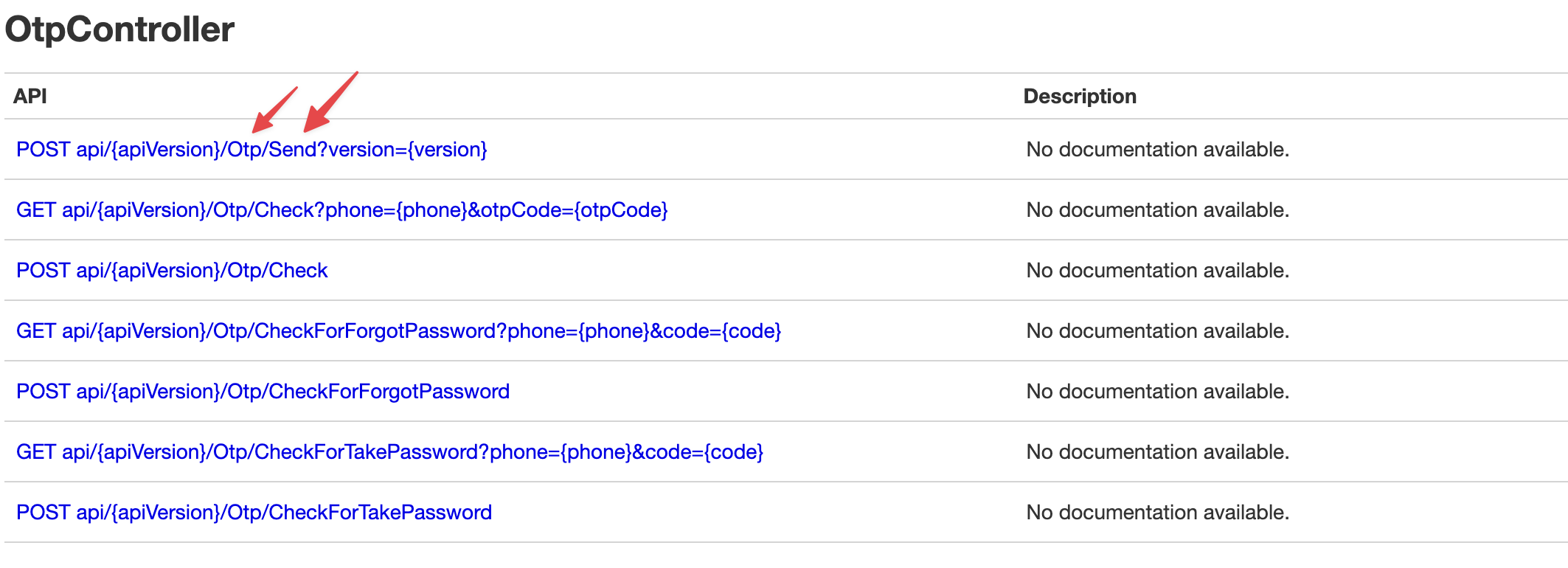Click description text of GET Otp/Check row

pos(1158,210)
